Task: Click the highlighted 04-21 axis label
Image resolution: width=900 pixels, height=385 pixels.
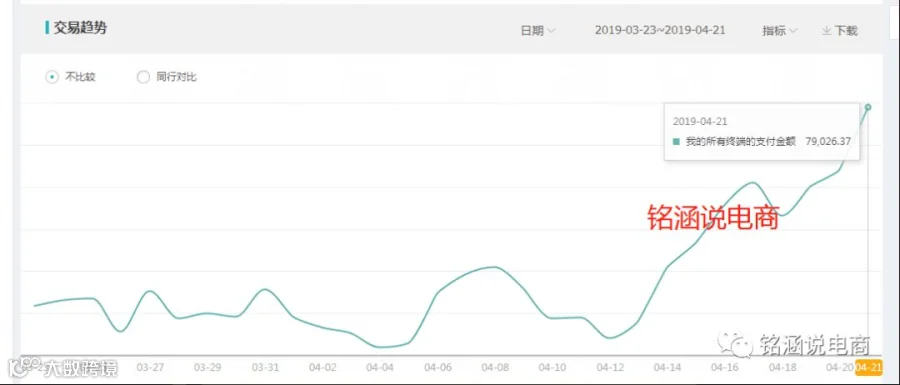Action: tap(868, 367)
